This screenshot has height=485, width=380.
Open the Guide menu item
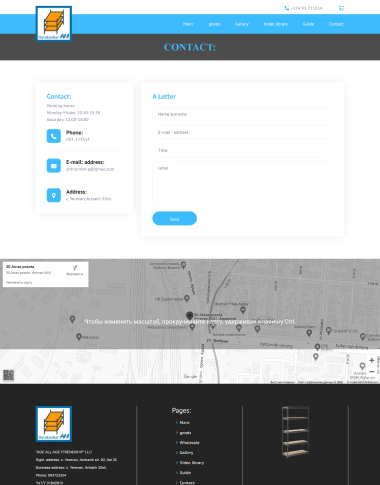(308, 24)
